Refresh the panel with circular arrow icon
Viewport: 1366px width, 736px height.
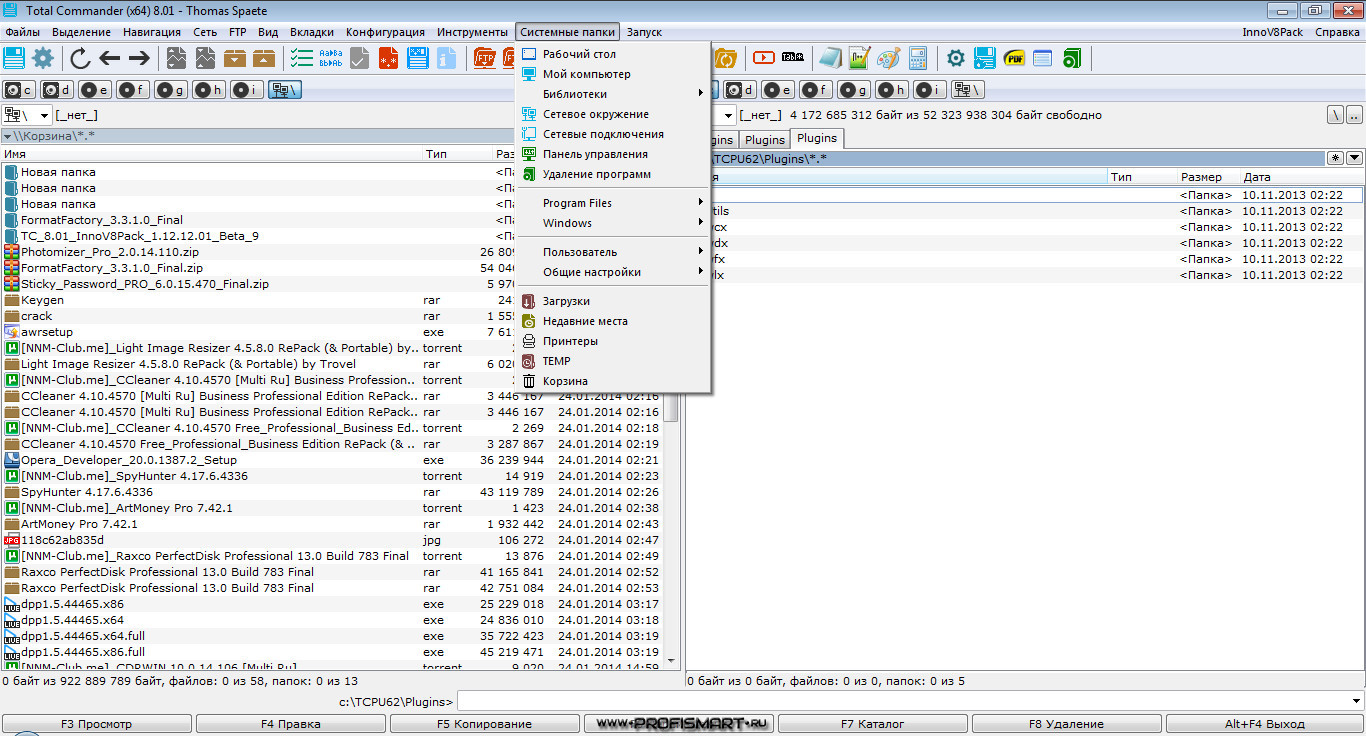pyautogui.click(x=80, y=58)
